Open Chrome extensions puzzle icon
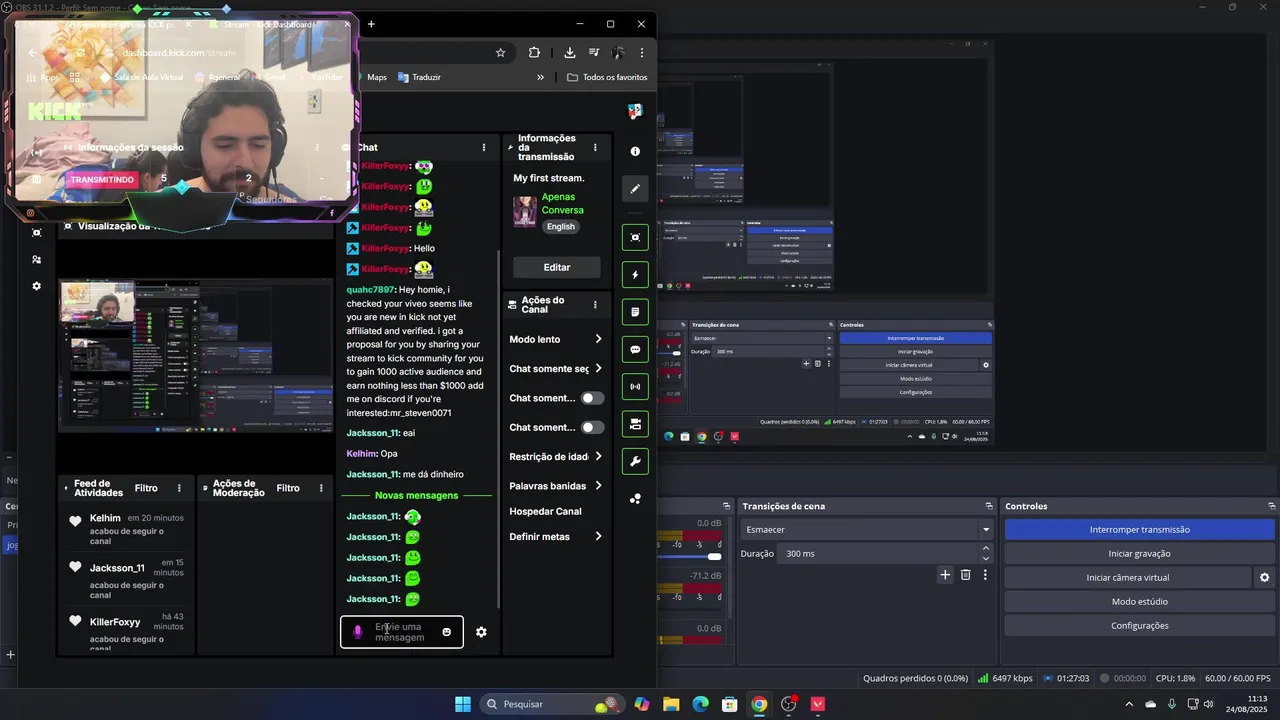The height and width of the screenshot is (720, 1280). (534, 52)
